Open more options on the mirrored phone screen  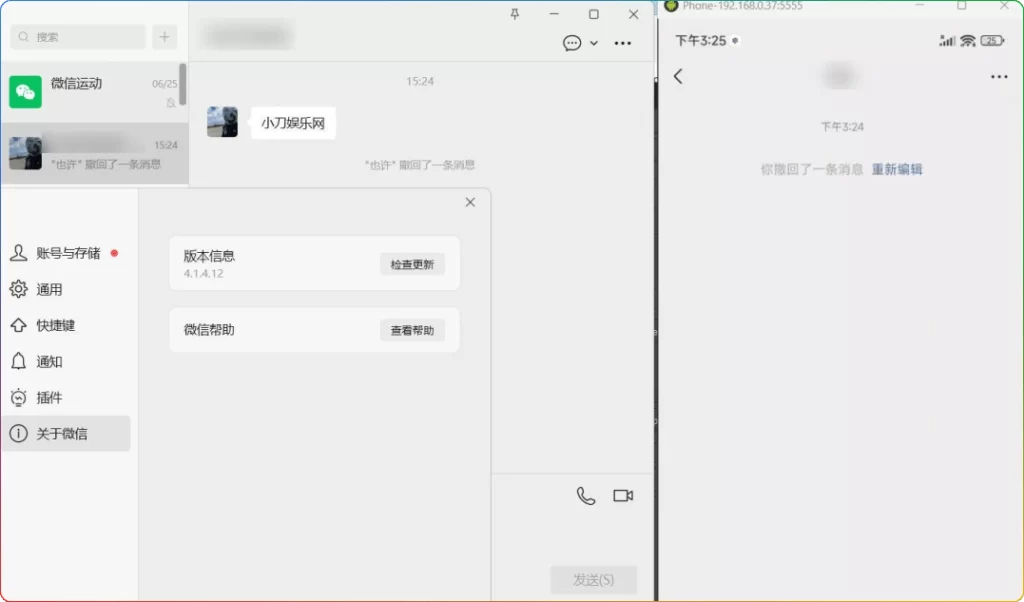[999, 76]
